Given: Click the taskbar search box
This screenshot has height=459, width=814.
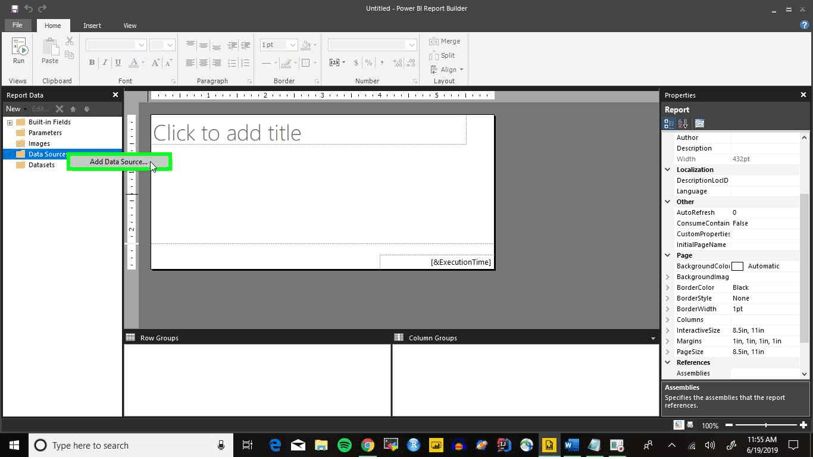Looking at the screenshot, I should click(x=130, y=446).
